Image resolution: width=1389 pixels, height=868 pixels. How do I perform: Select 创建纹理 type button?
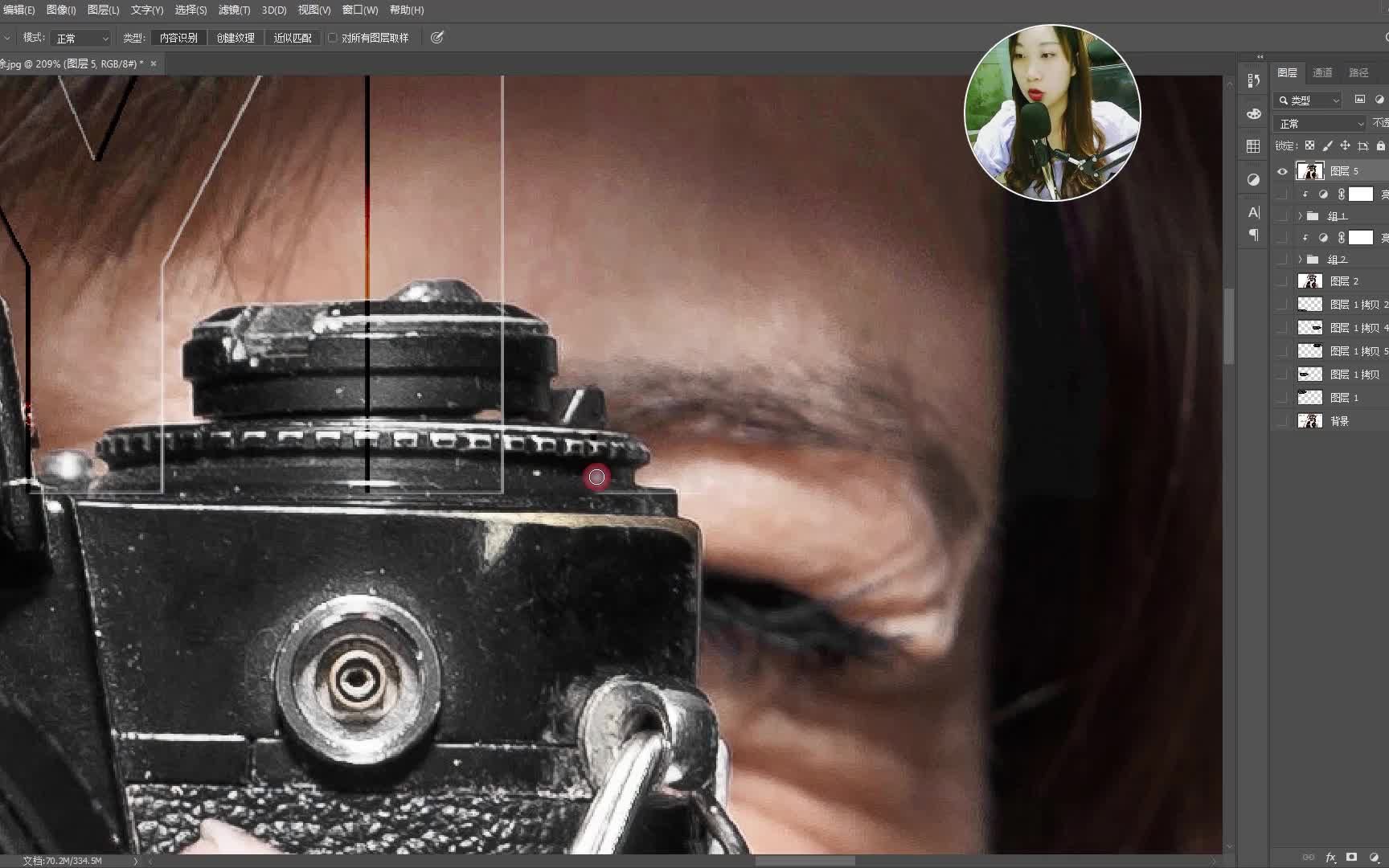pos(236,38)
